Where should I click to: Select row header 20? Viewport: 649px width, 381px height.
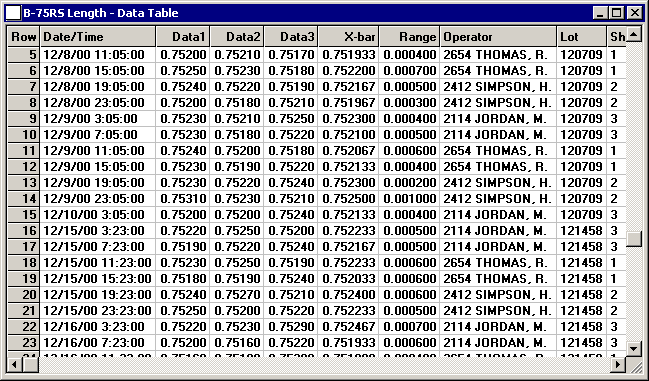[24, 295]
